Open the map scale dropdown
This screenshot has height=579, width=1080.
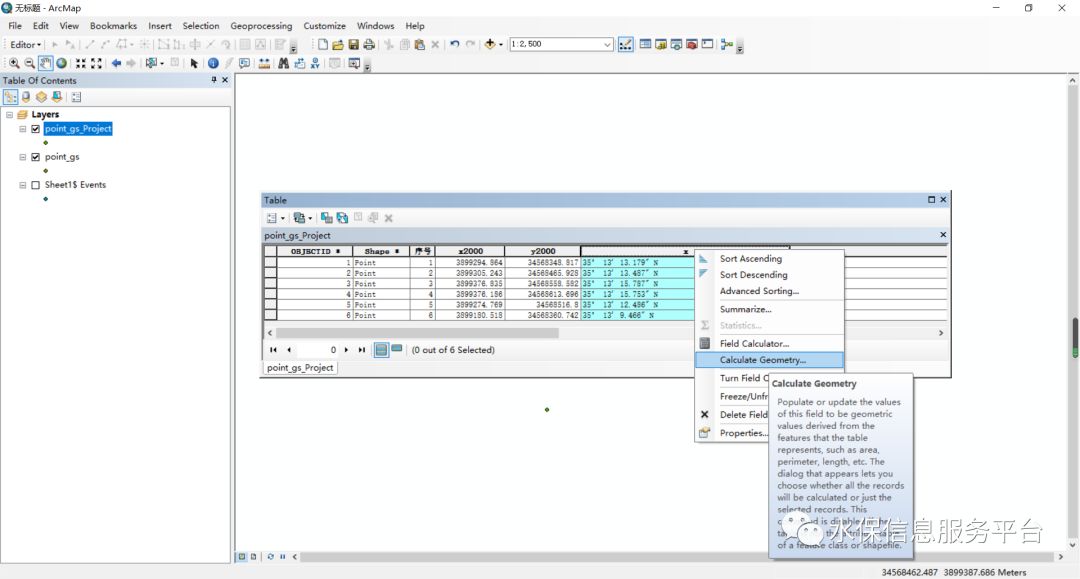click(607, 45)
